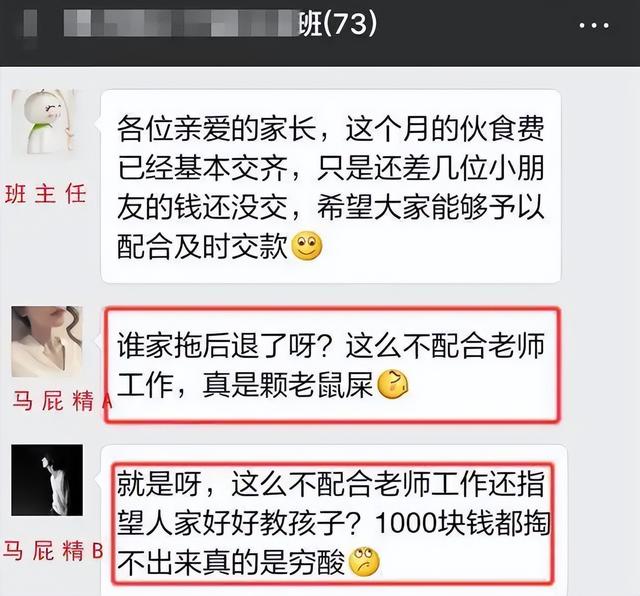Tap the black-and-white silhouette avatar
Viewport: 640px width, 596px height.
(x=47, y=480)
